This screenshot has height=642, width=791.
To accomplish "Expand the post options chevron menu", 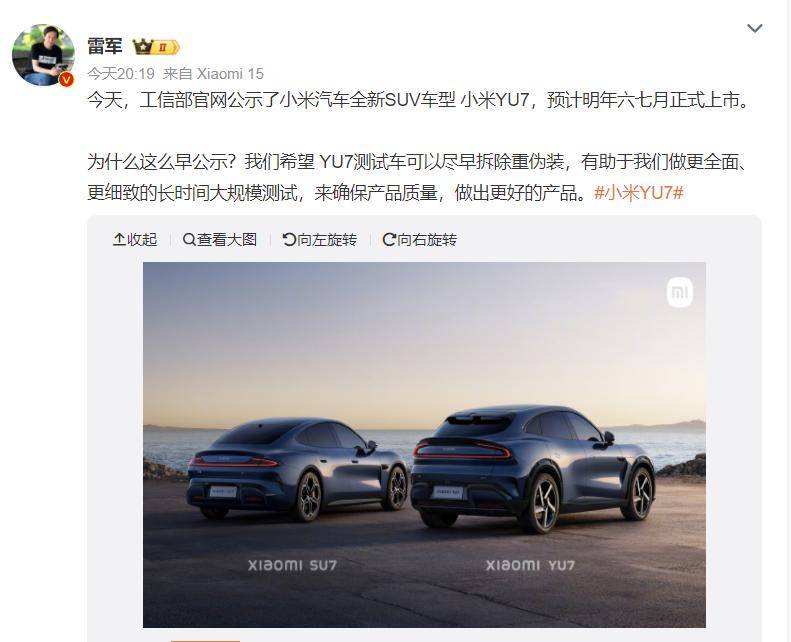I will pyautogui.click(x=755, y=28).
